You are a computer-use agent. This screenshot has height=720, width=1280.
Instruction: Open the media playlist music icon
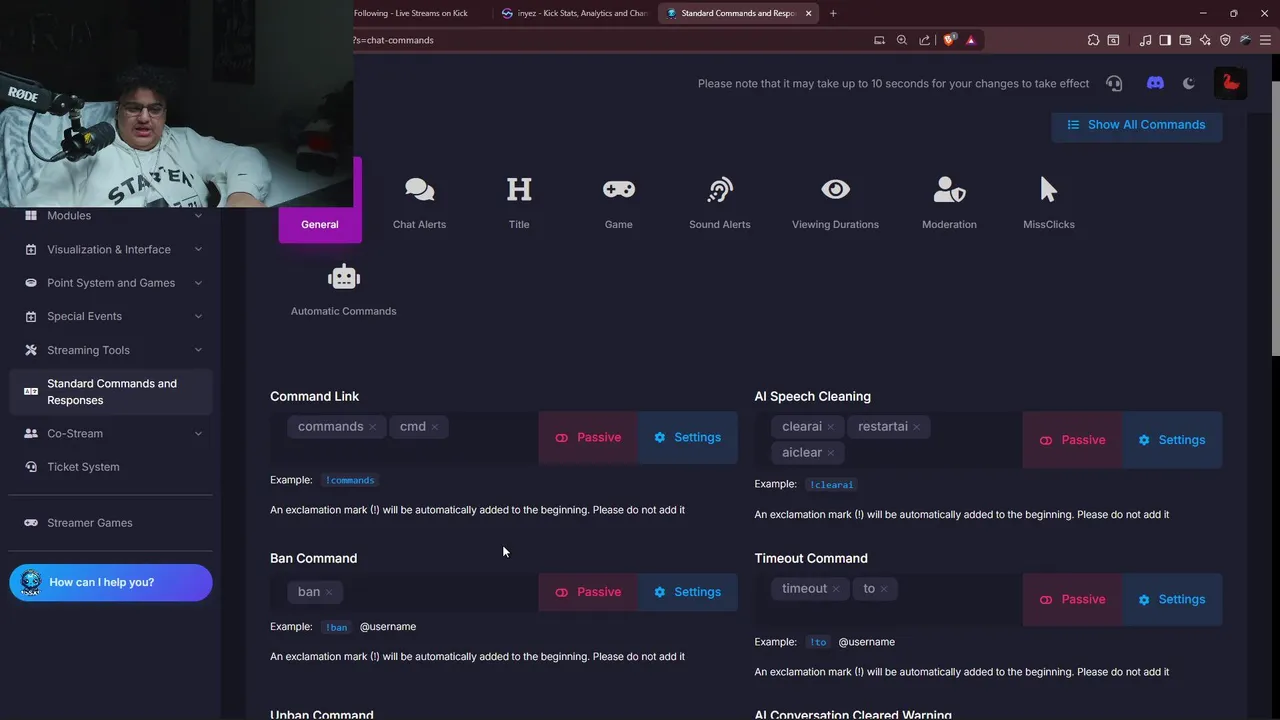1145,40
